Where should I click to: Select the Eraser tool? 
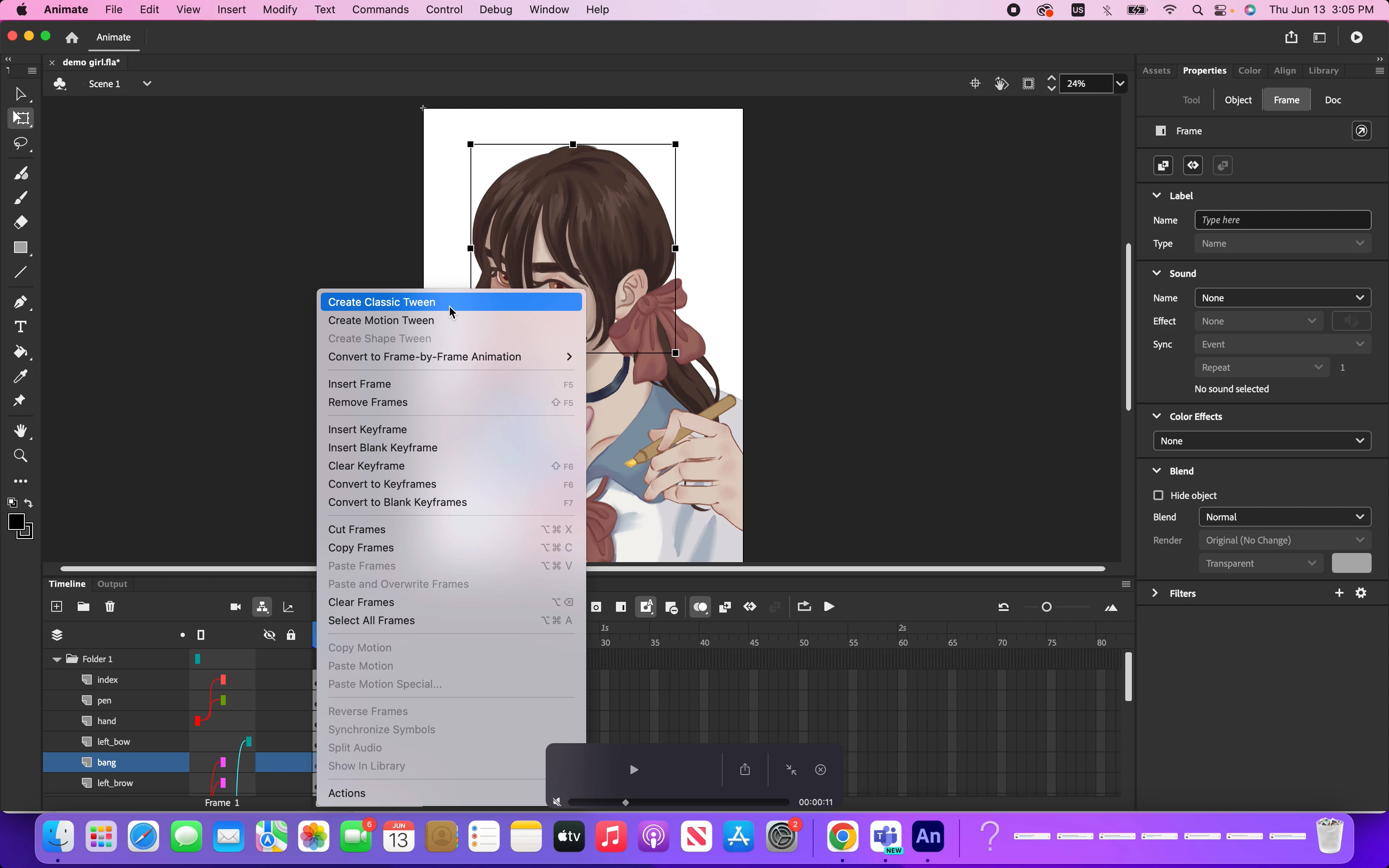tap(21, 222)
